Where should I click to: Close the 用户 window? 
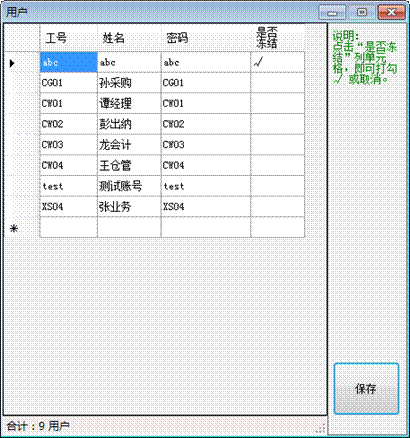(x=391, y=13)
